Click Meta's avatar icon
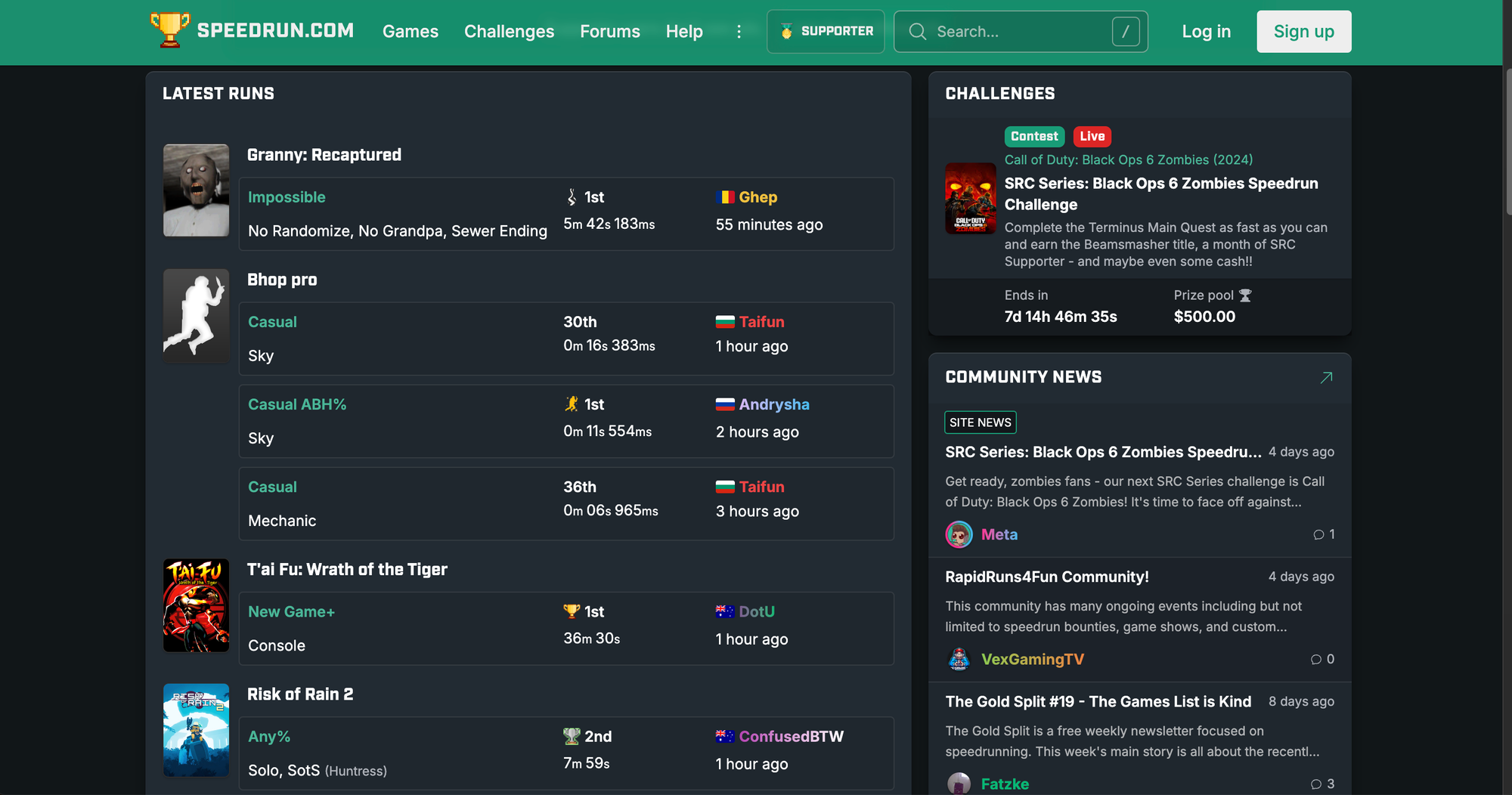Screen dimensions: 1512x795 (959, 534)
